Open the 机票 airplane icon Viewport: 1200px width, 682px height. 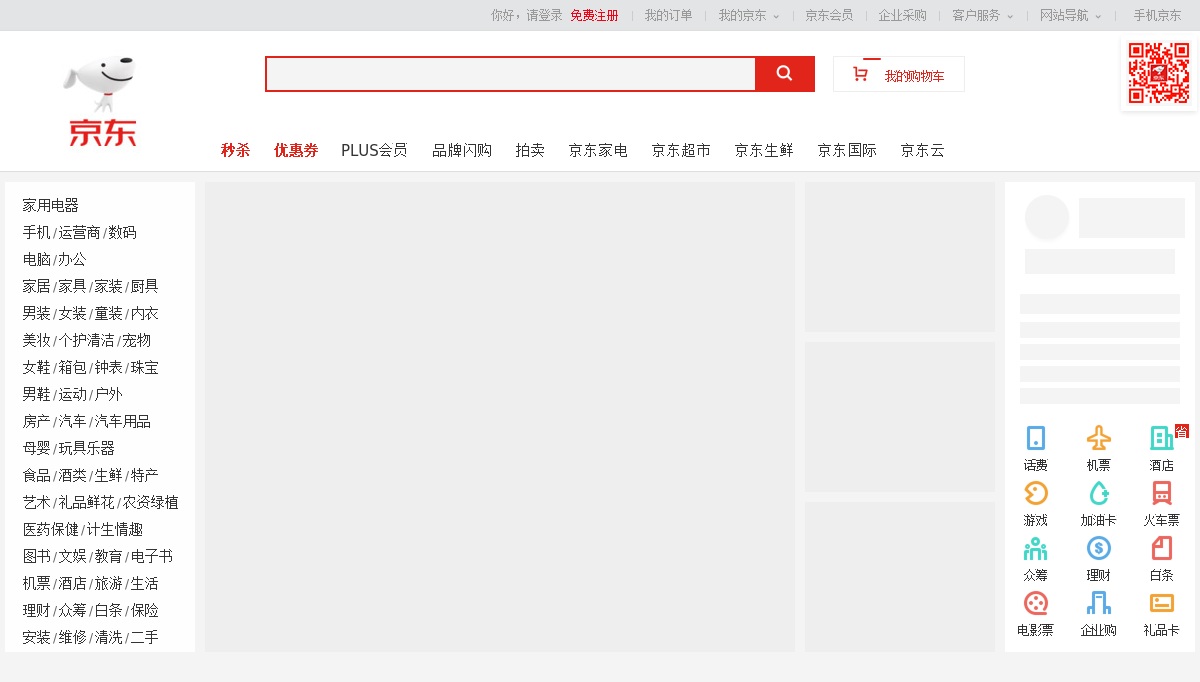(x=1099, y=438)
